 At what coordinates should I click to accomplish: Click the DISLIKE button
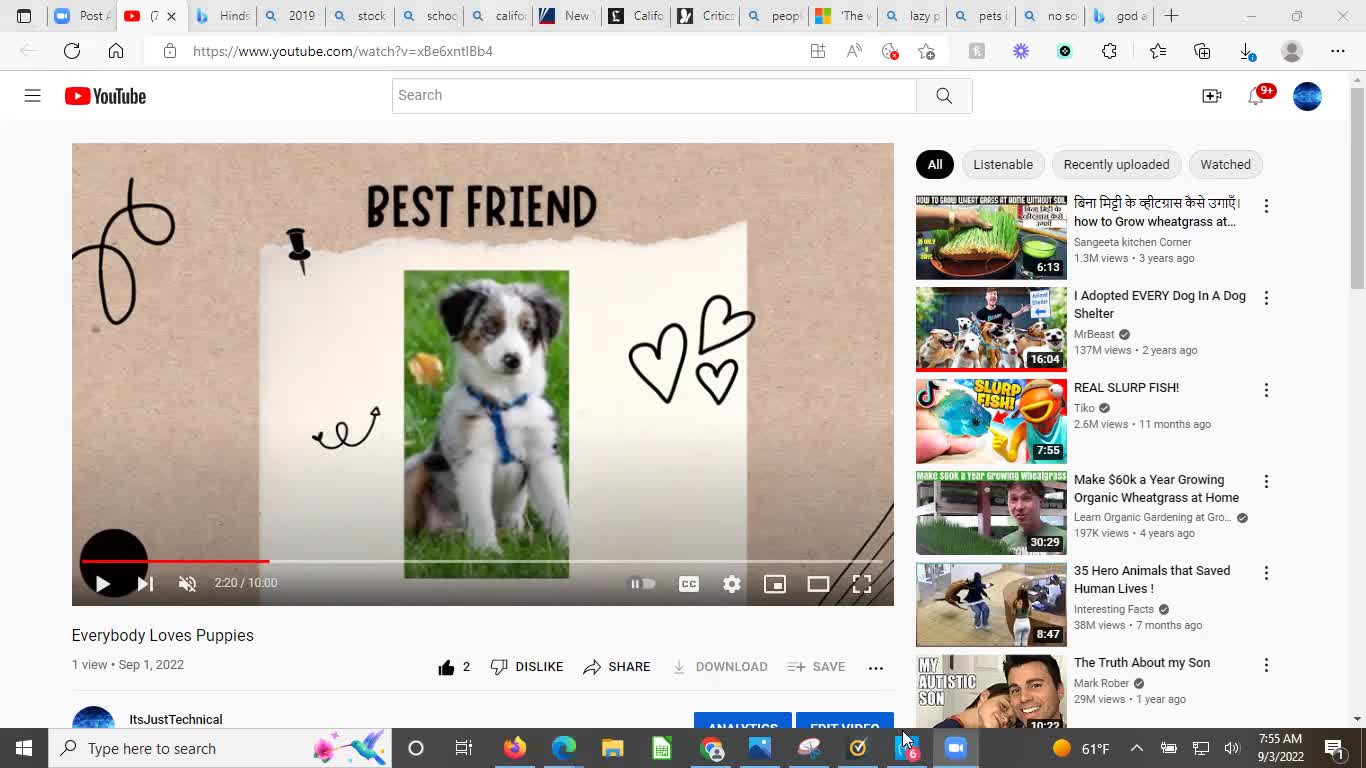tap(527, 667)
